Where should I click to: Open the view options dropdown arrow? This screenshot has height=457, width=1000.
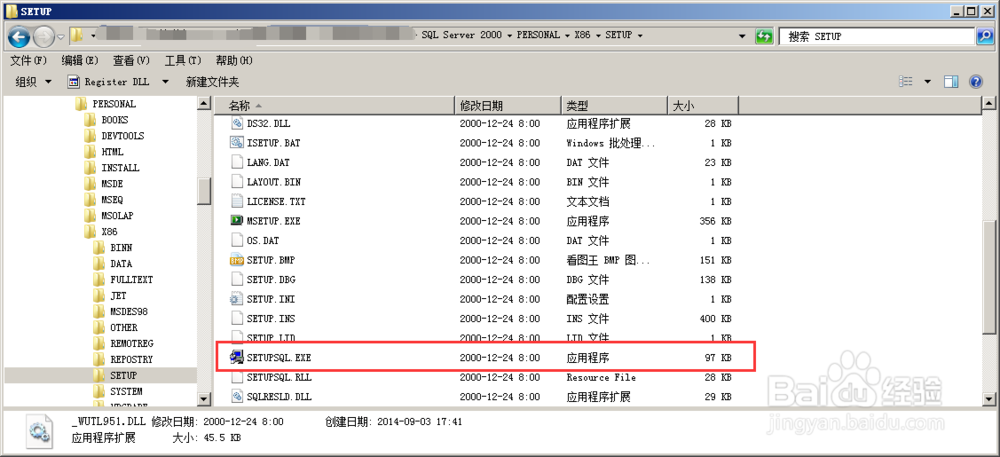[927, 82]
